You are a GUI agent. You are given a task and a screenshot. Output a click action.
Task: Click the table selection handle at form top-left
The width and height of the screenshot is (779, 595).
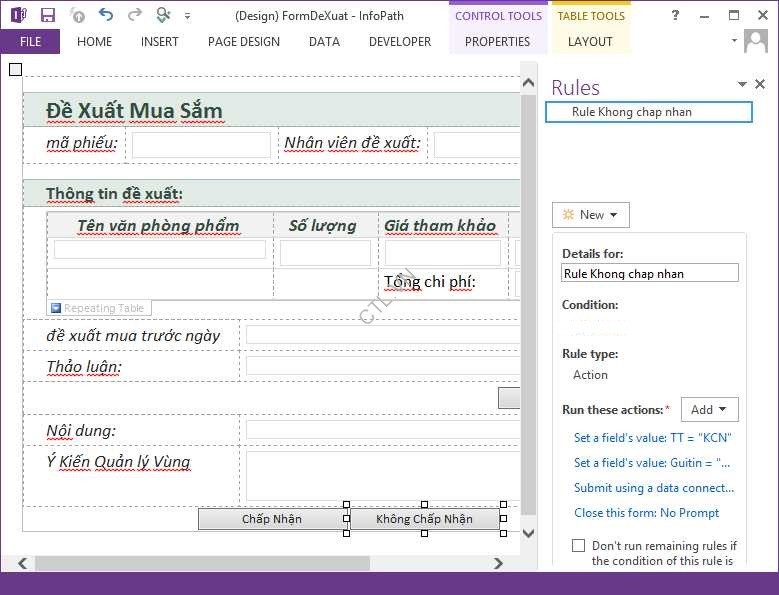(x=15, y=69)
